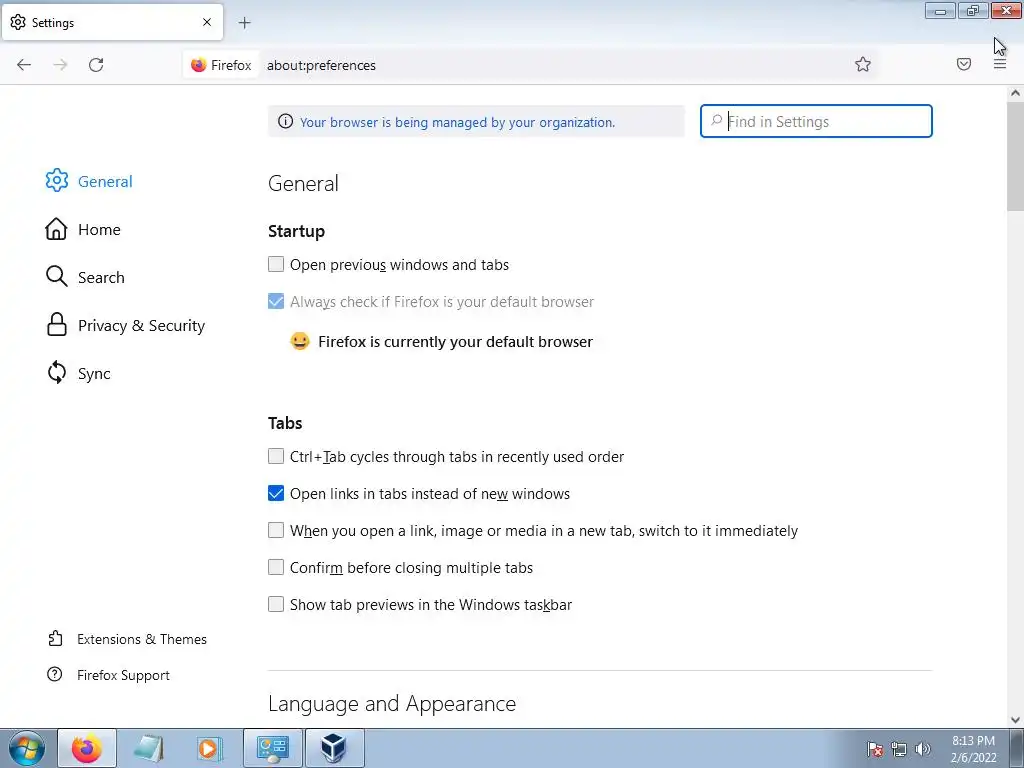
Task: Close the Settings tab
Action: click(x=207, y=22)
